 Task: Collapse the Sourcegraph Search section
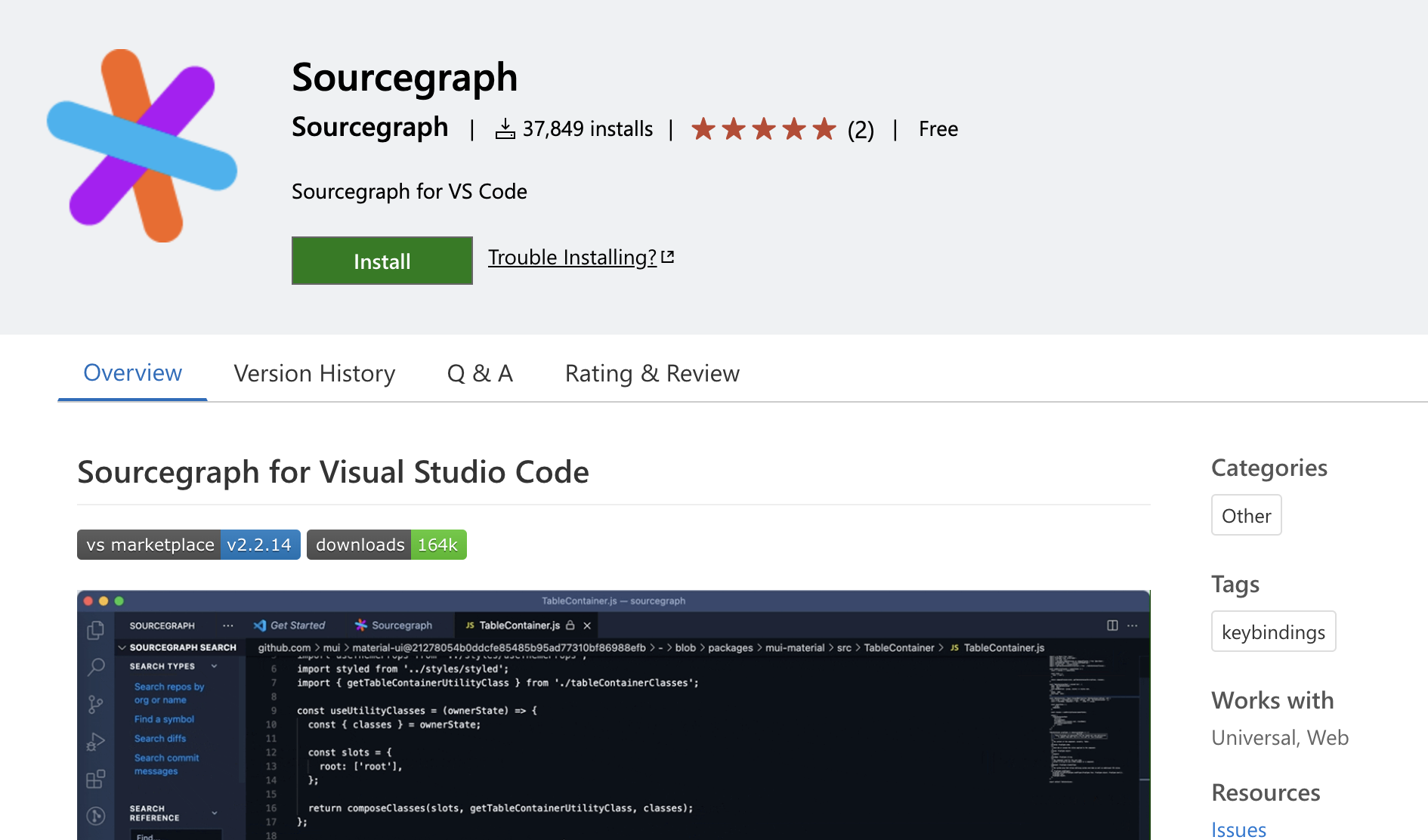[122, 647]
